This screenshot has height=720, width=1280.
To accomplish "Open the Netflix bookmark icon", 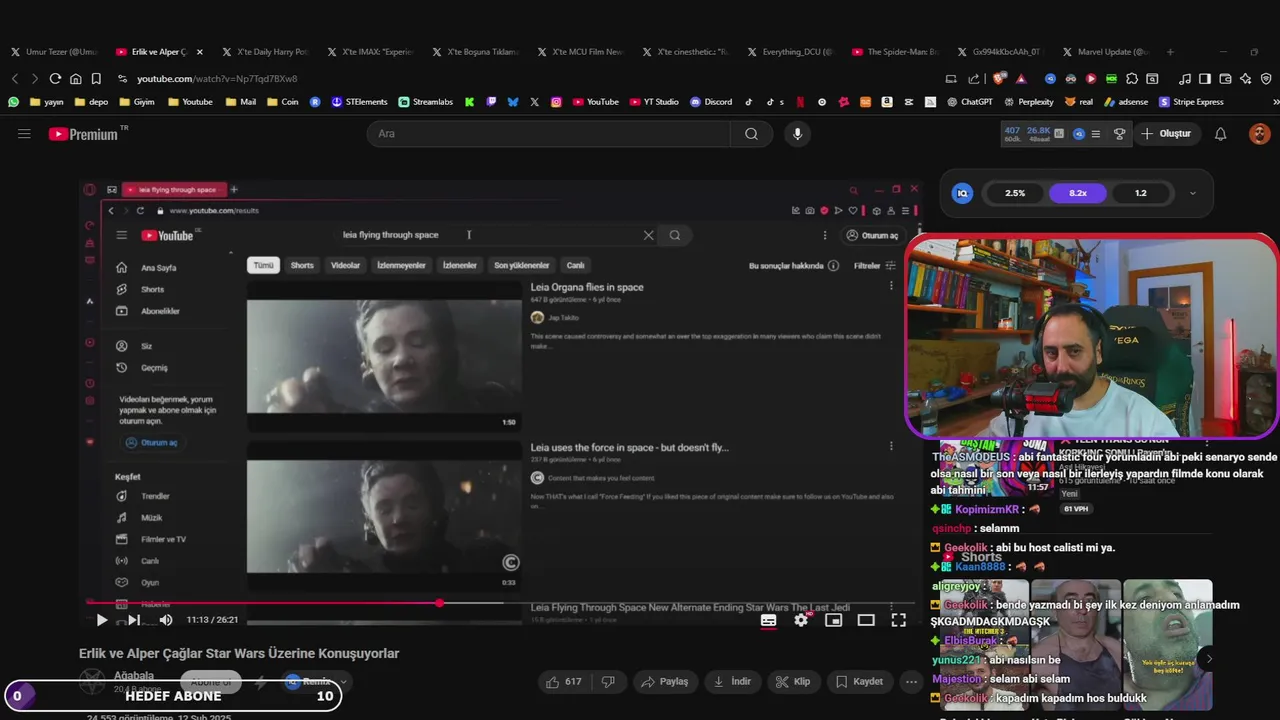I will (798, 102).
